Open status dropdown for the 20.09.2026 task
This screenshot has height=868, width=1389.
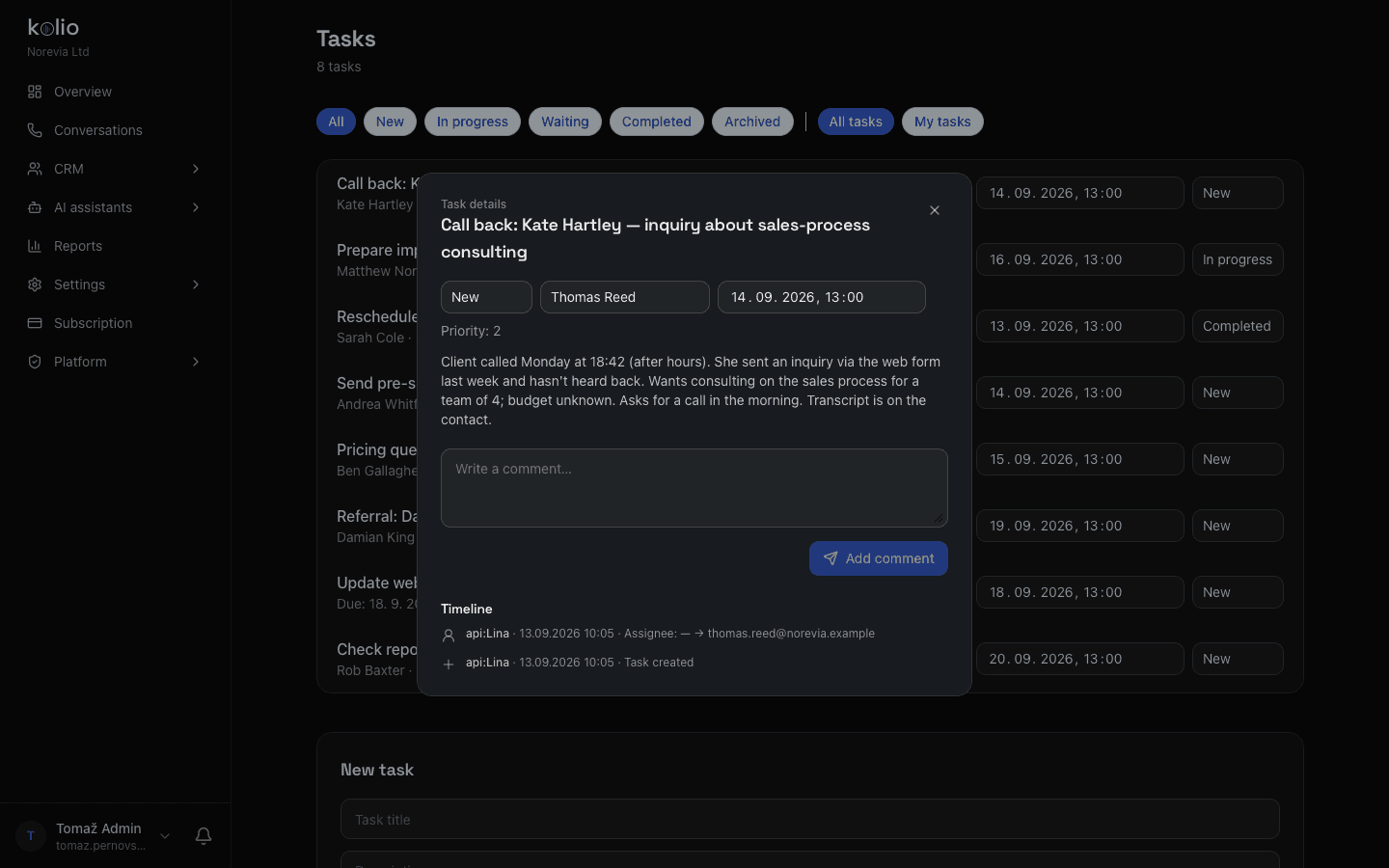click(x=1238, y=659)
